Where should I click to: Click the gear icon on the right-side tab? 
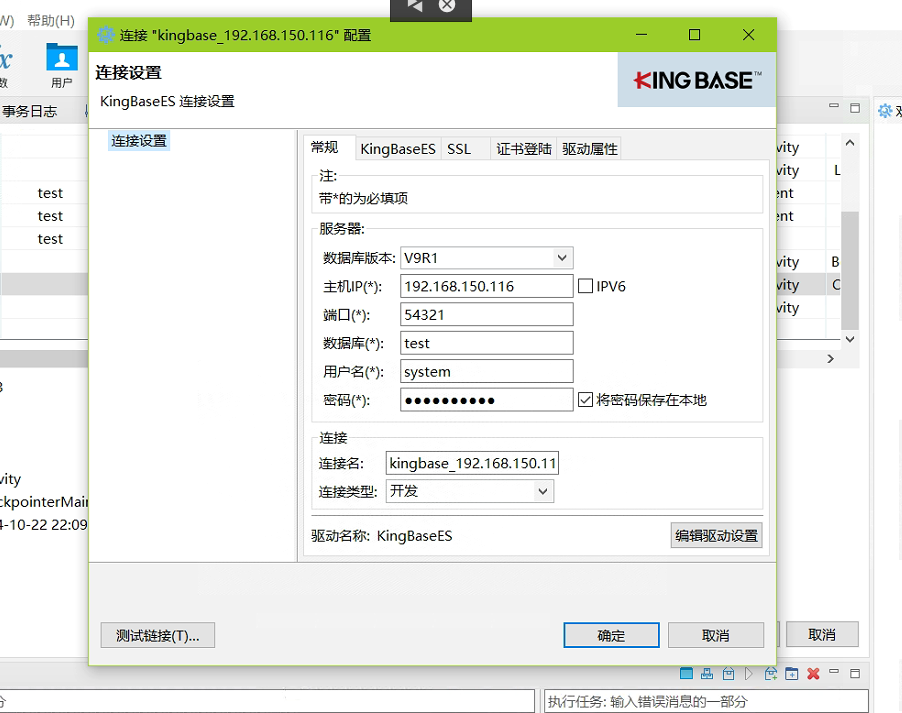(886, 110)
